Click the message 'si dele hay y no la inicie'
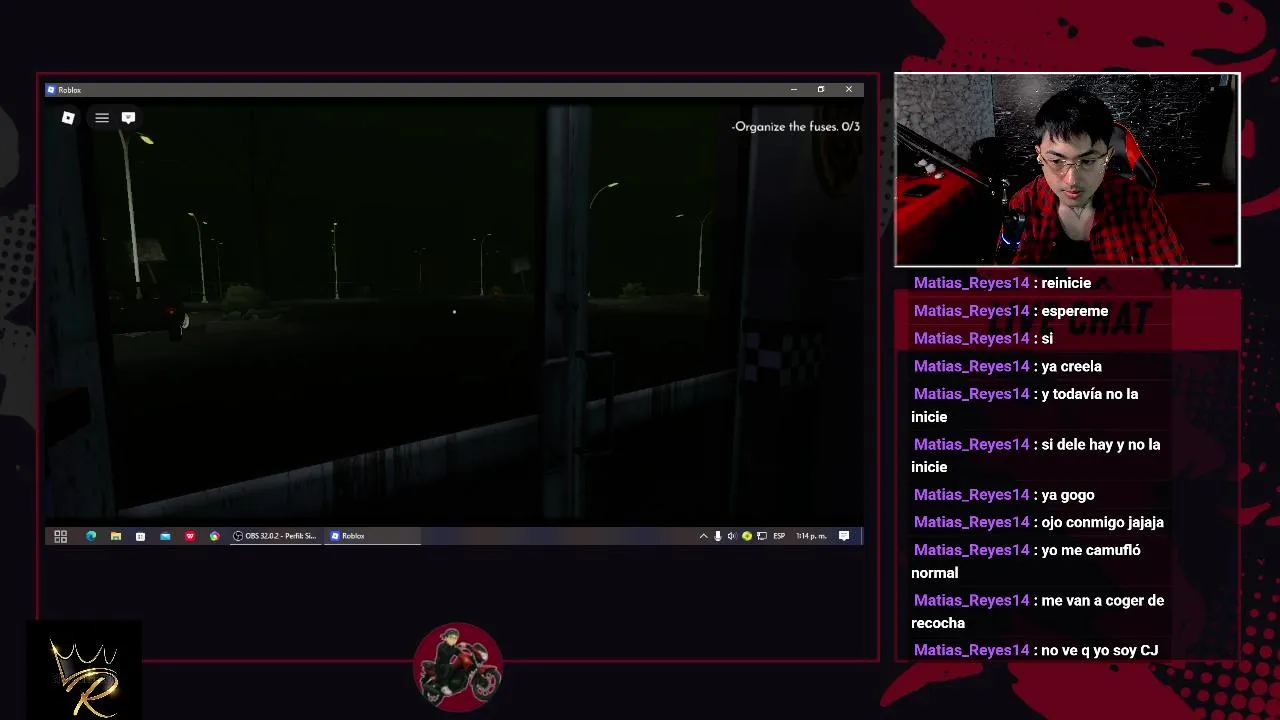The image size is (1280, 720). (1036, 455)
